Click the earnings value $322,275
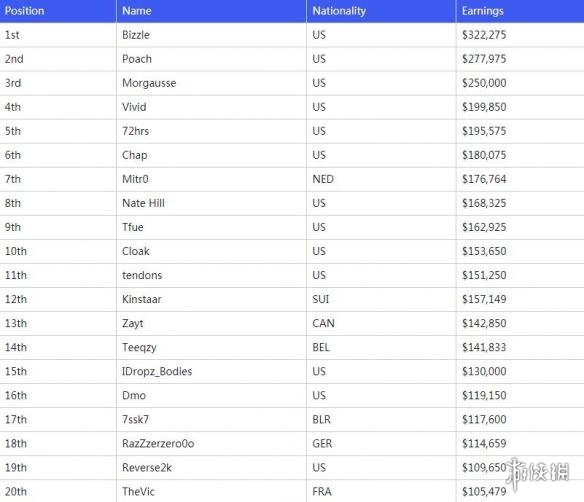Image resolution: width=584 pixels, height=502 pixels. [x=484, y=35]
